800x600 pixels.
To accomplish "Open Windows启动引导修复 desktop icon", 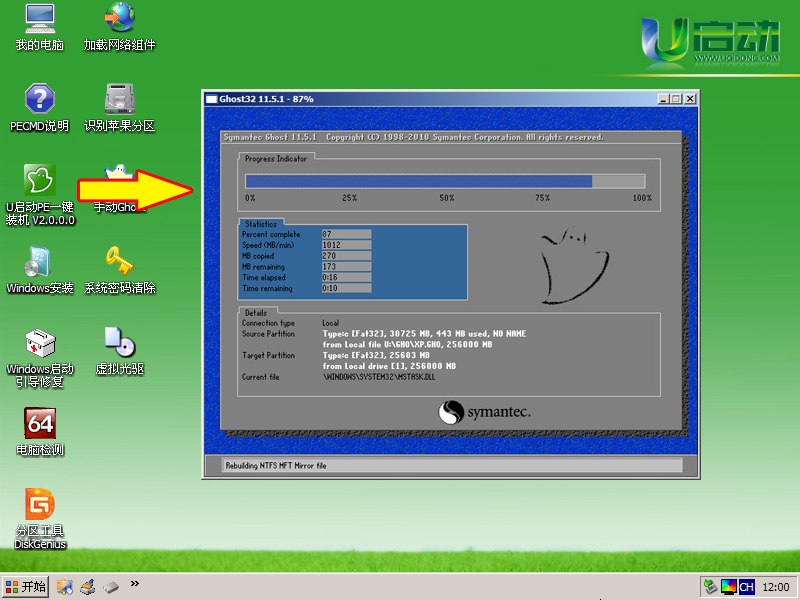I will 40,358.
